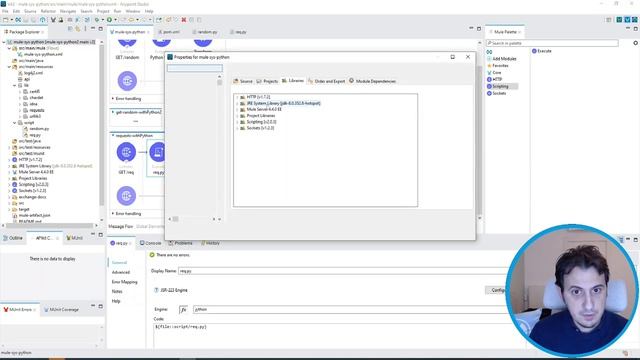Screen dimensions: 640x360
Task: Open the Window menu
Action: pos(133,11)
